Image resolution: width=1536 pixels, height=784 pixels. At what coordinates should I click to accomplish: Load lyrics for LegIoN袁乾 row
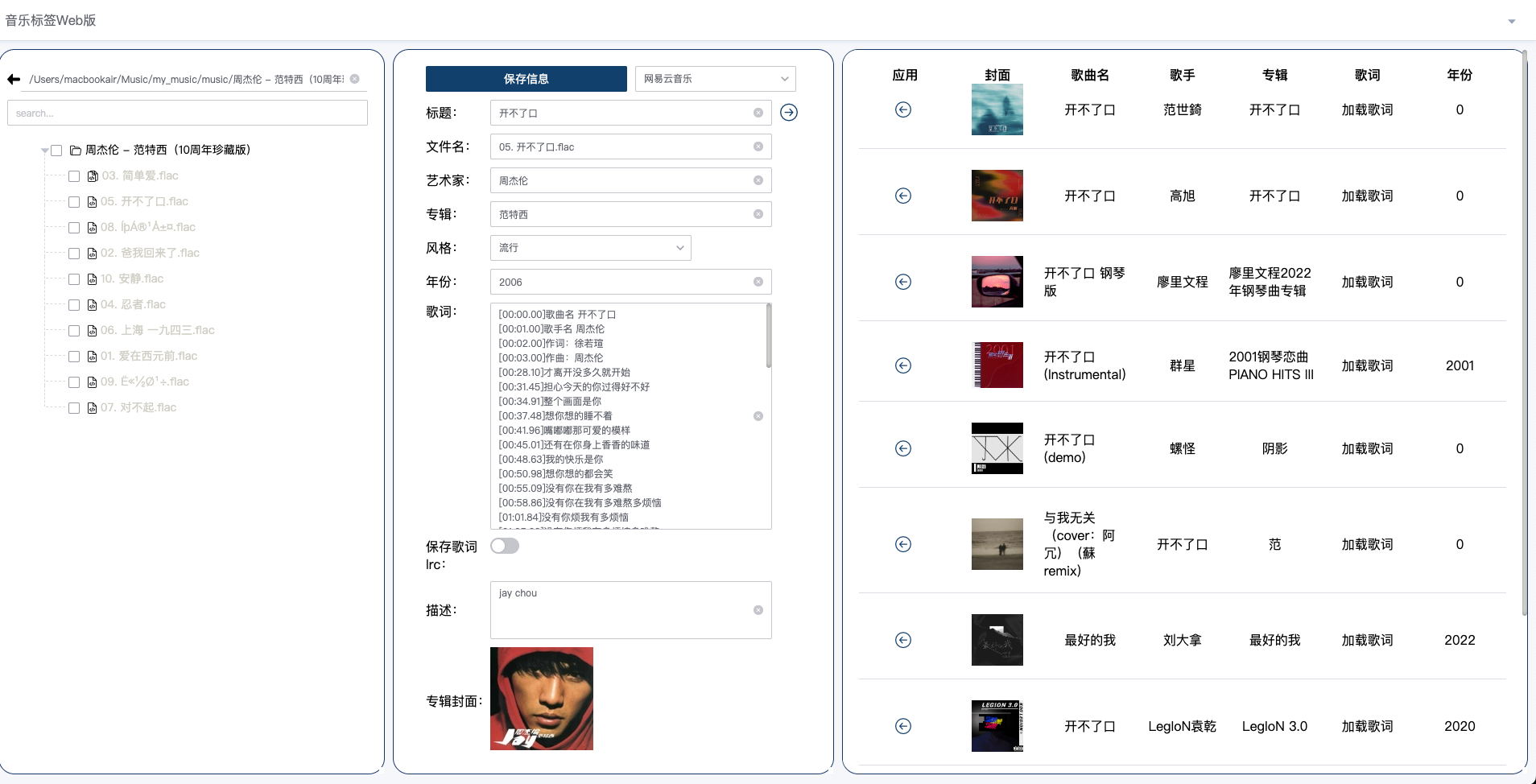coord(1367,726)
